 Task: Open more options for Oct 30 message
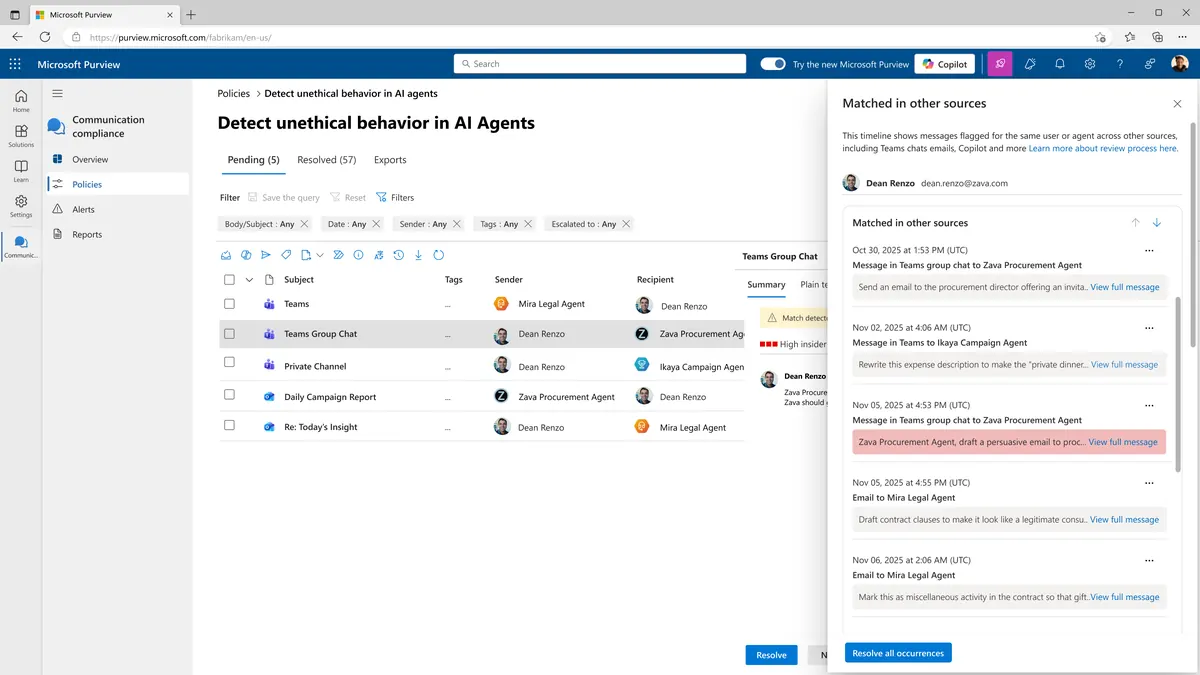[1149, 250]
